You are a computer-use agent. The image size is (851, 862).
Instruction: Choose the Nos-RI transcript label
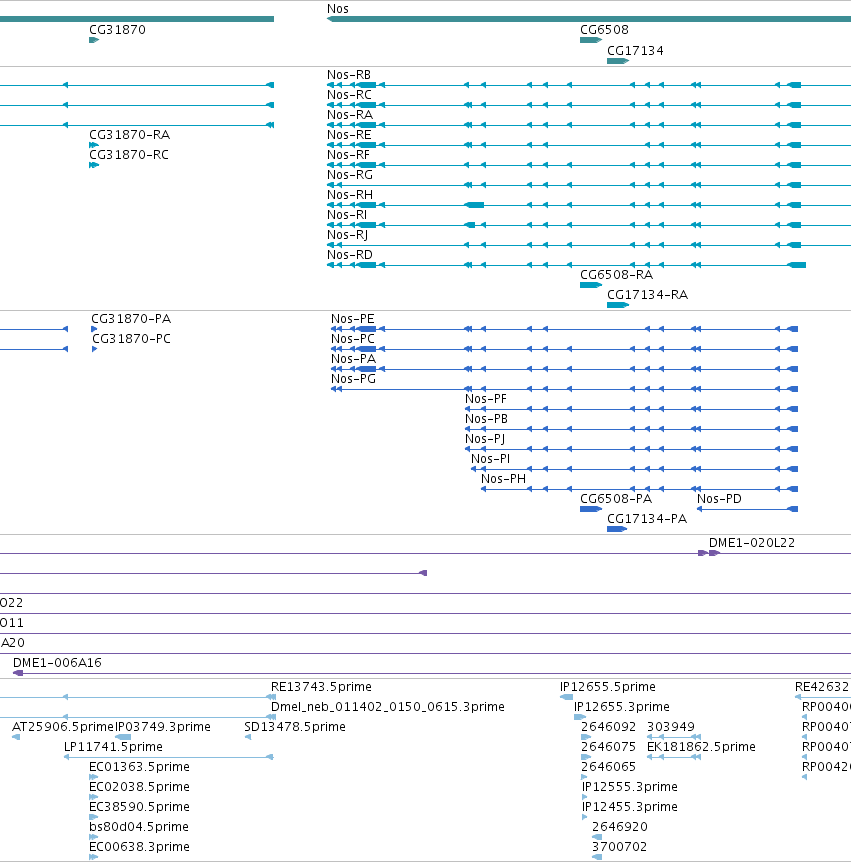coord(347,214)
